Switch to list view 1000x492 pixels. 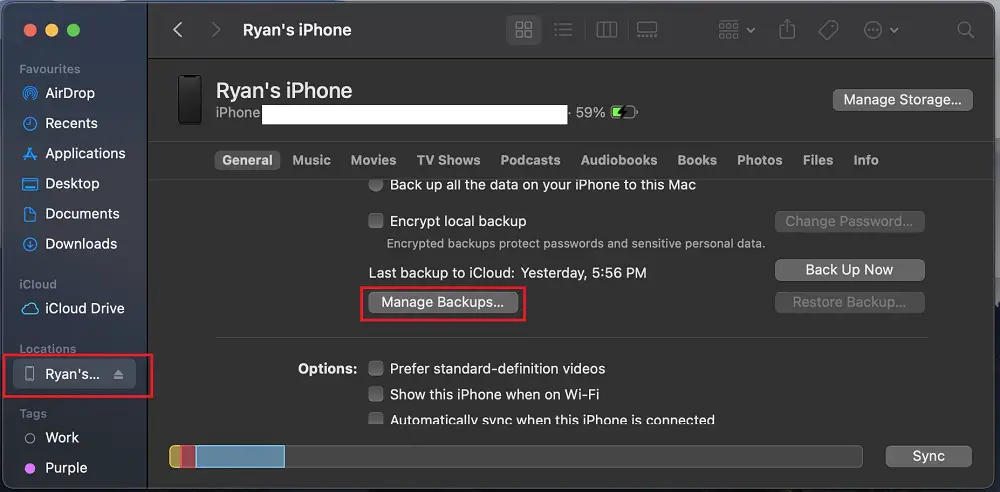pyautogui.click(x=563, y=29)
